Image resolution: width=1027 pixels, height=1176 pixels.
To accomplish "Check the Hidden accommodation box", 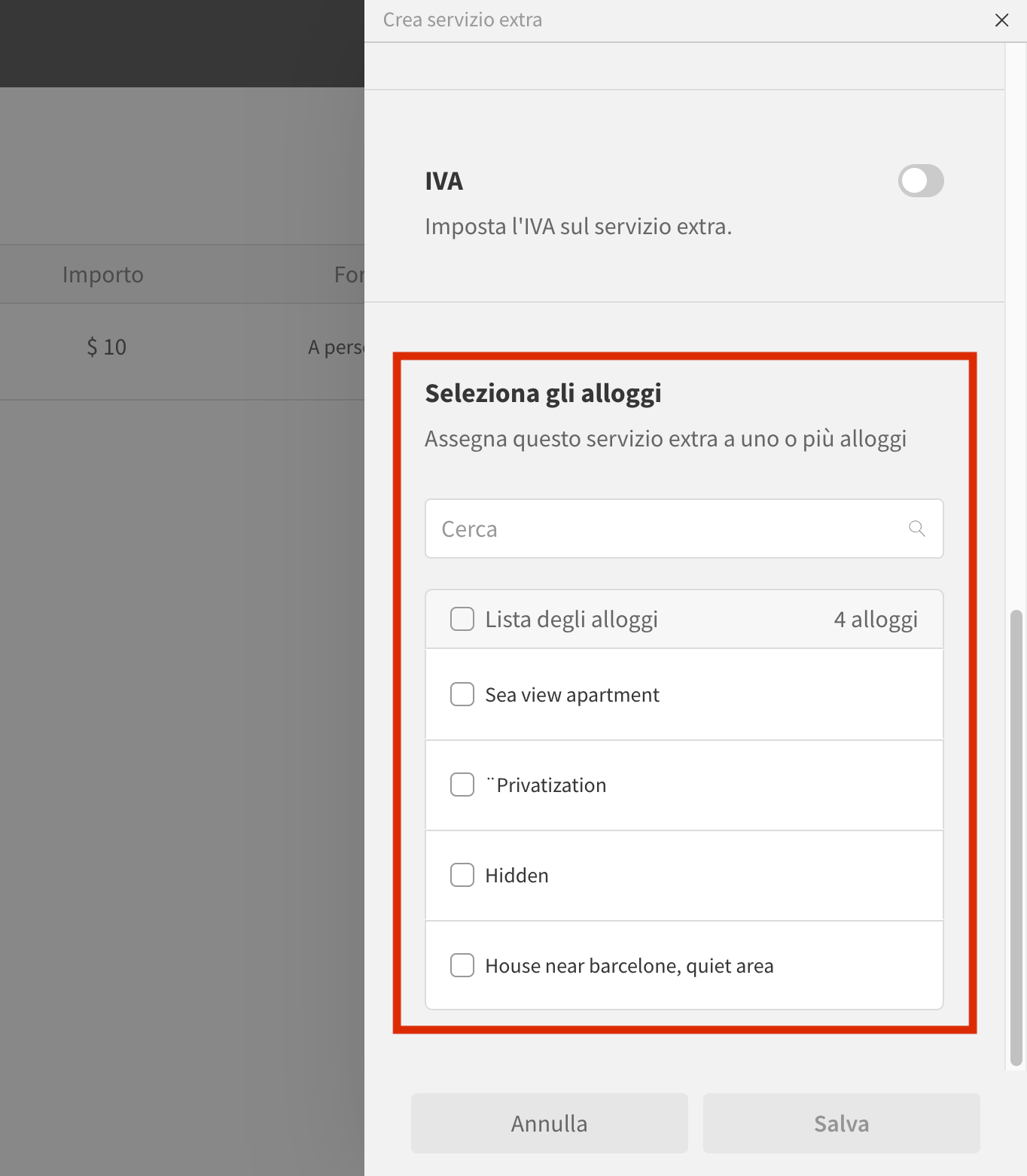I will pos(462,875).
